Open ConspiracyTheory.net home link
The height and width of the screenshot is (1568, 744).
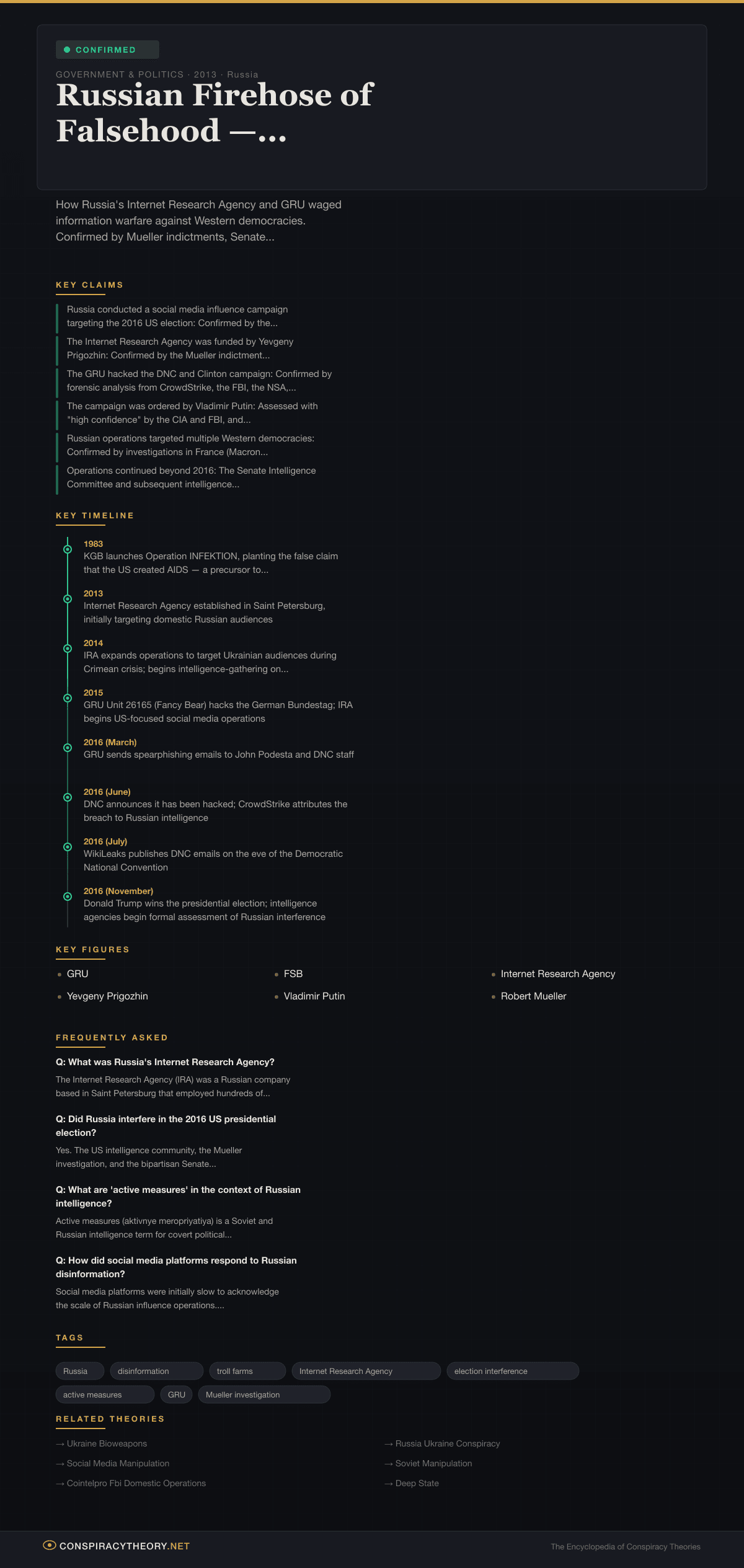pyautogui.click(x=124, y=1546)
